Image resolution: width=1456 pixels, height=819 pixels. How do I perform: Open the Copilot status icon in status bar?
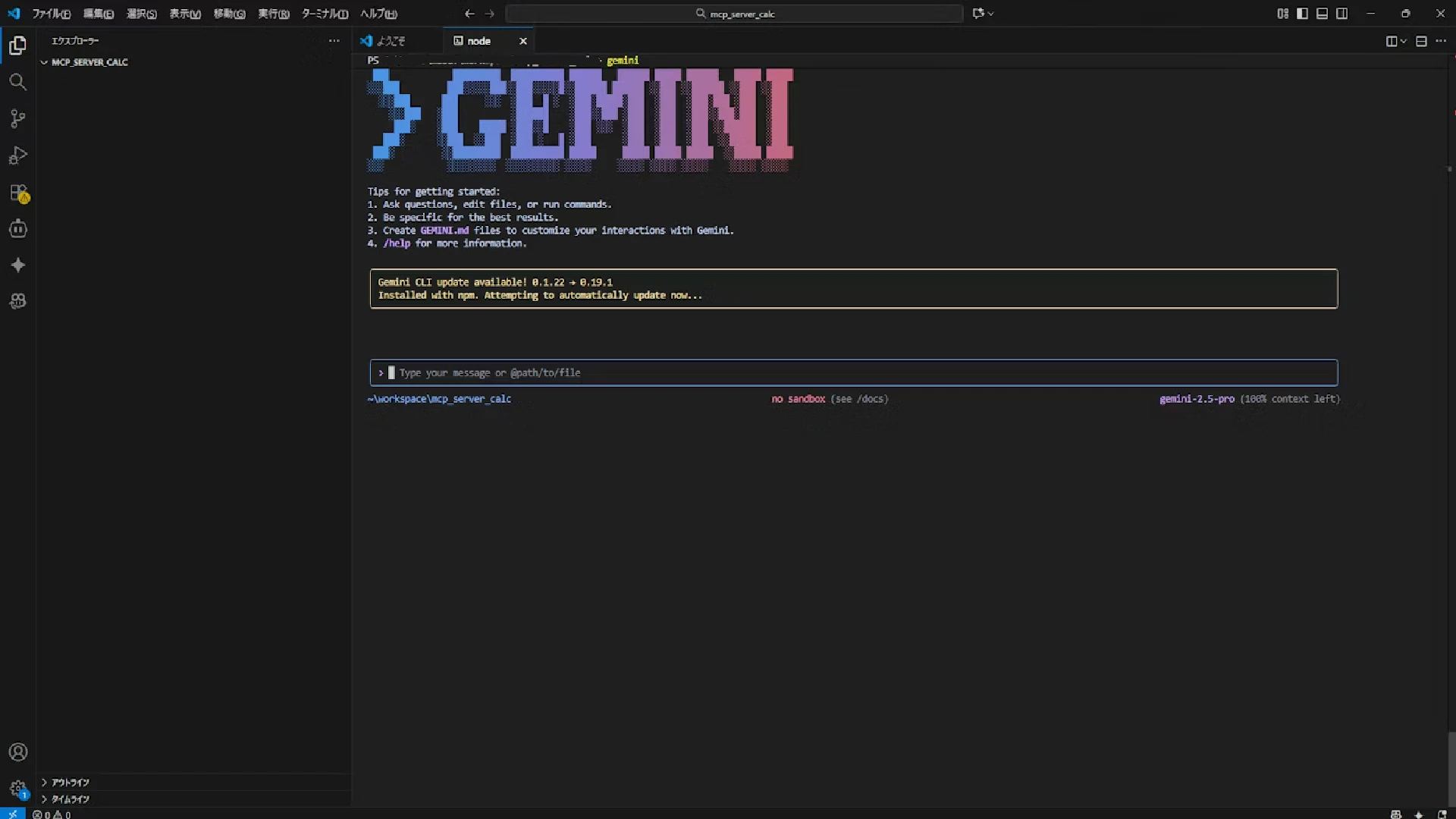[1395, 814]
